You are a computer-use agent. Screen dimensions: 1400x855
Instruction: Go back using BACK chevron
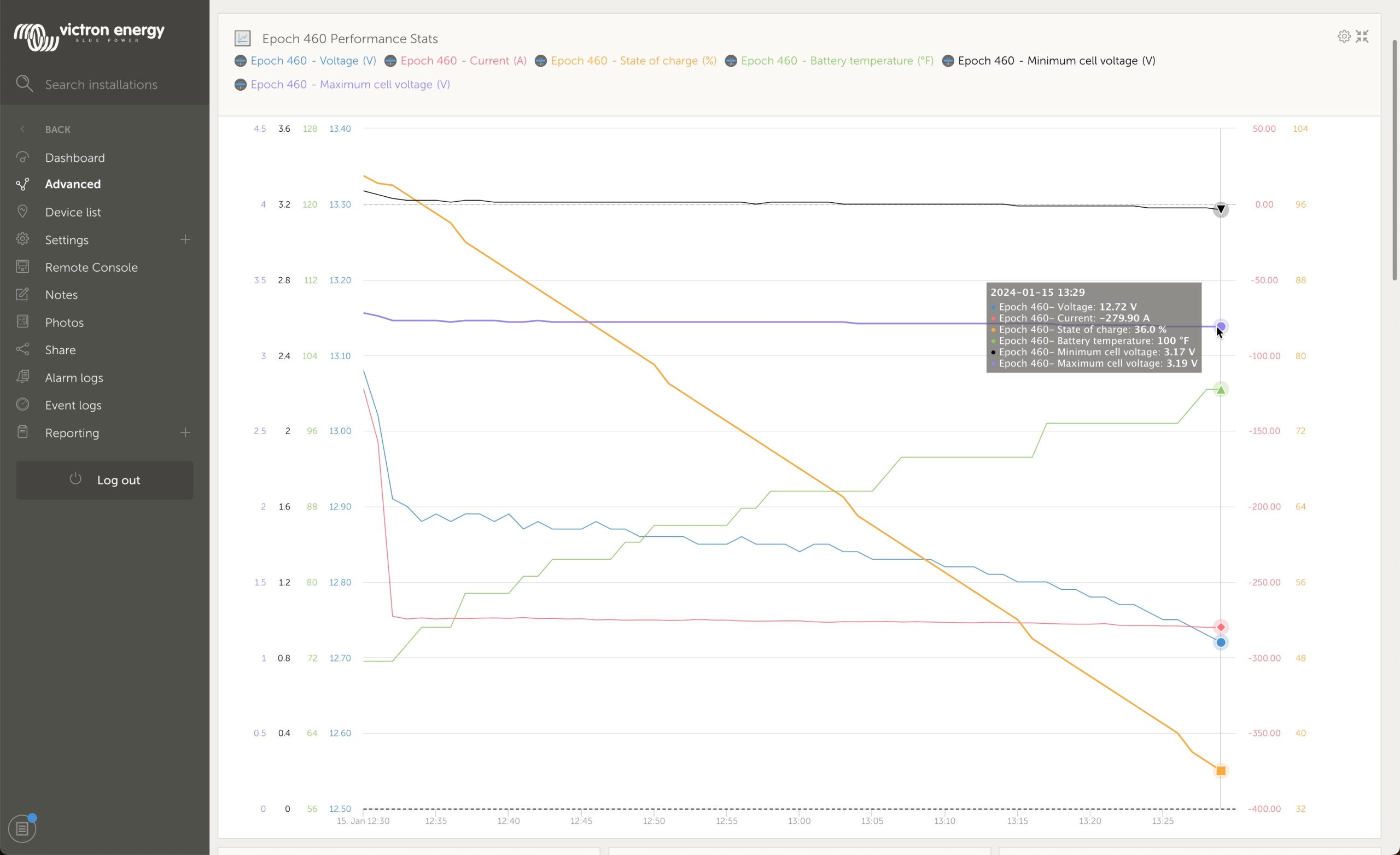23,129
